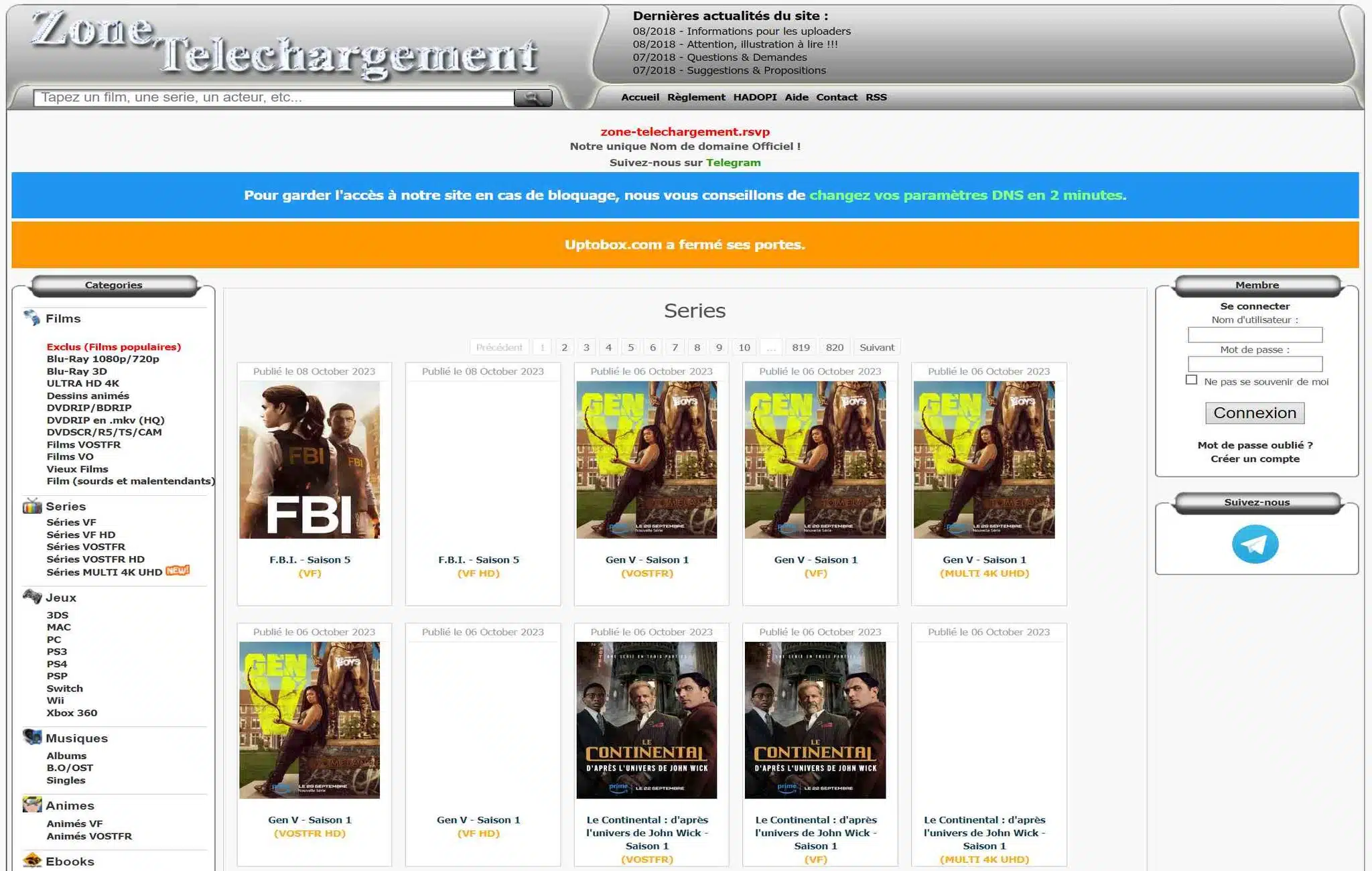Open the Gen V Saison 1 (MULTI 4K UHD) poster

click(x=984, y=460)
